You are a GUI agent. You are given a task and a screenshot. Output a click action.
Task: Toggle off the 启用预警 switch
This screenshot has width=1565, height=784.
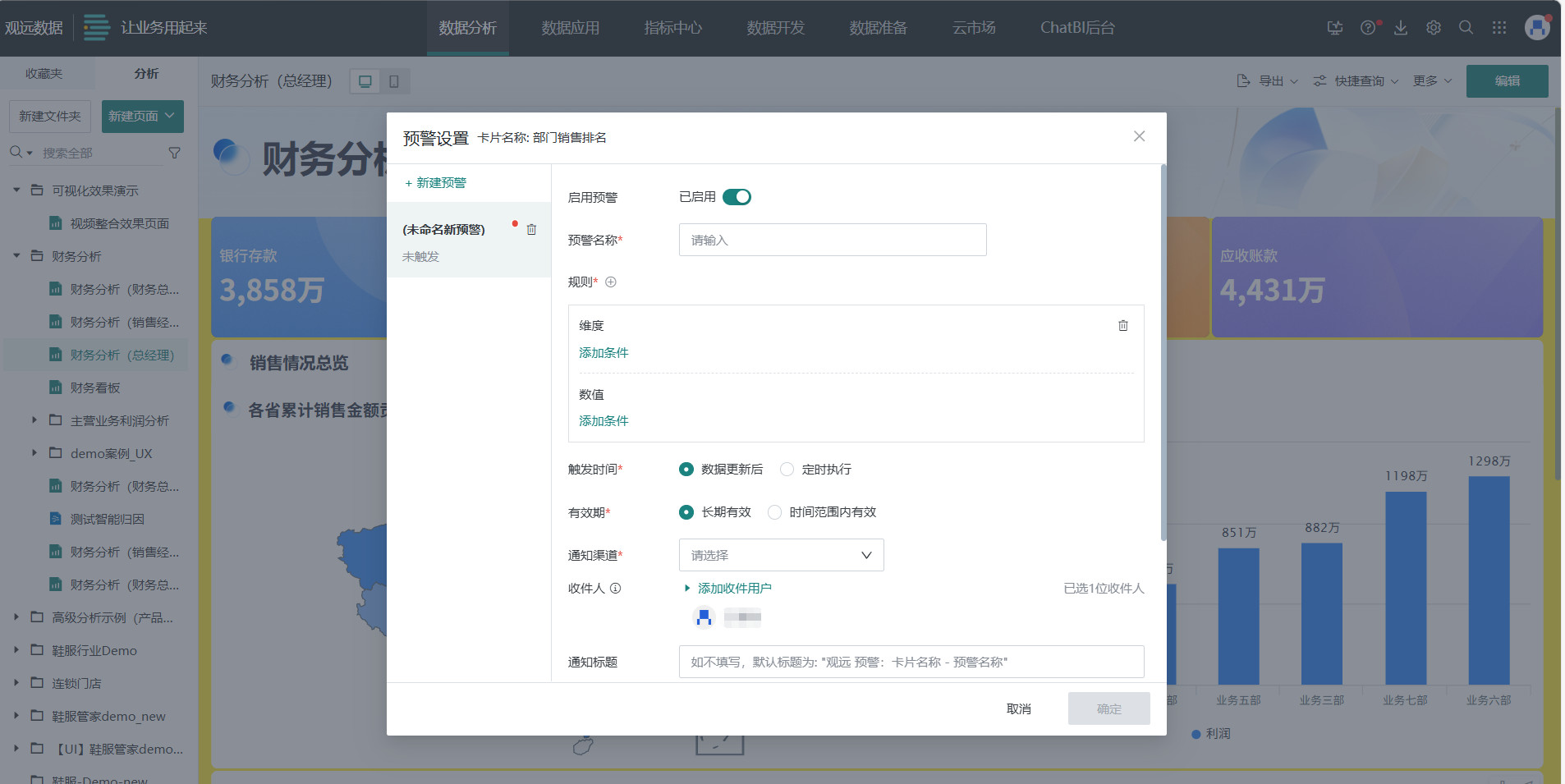pyautogui.click(x=736, y=197)
